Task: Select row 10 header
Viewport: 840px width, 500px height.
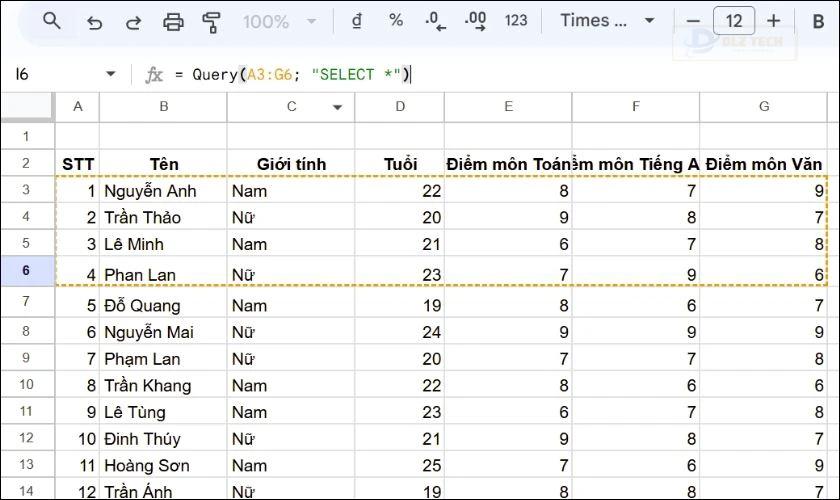Action: [26, 384]
